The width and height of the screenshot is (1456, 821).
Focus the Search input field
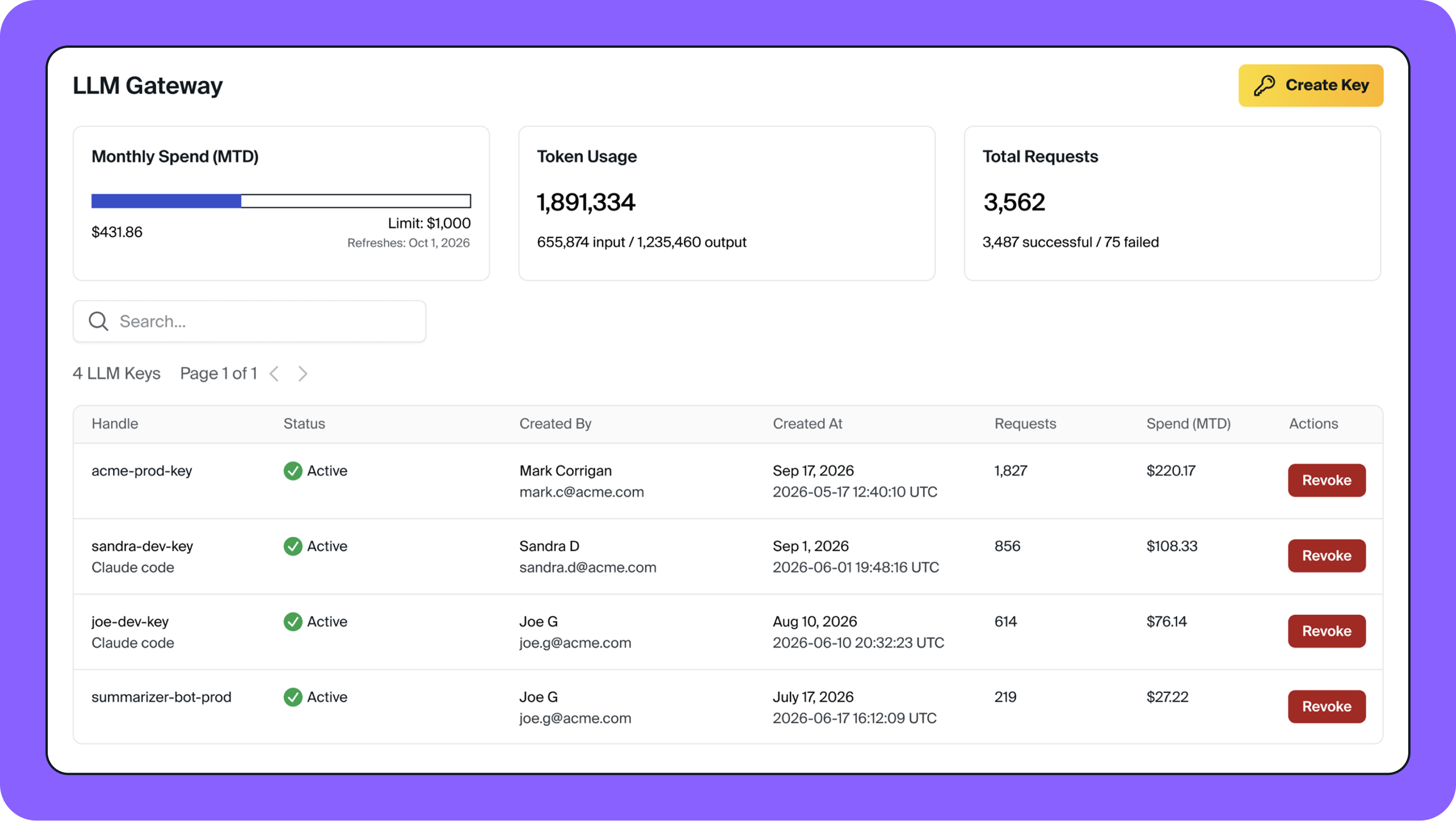click(x=249, y=321)
